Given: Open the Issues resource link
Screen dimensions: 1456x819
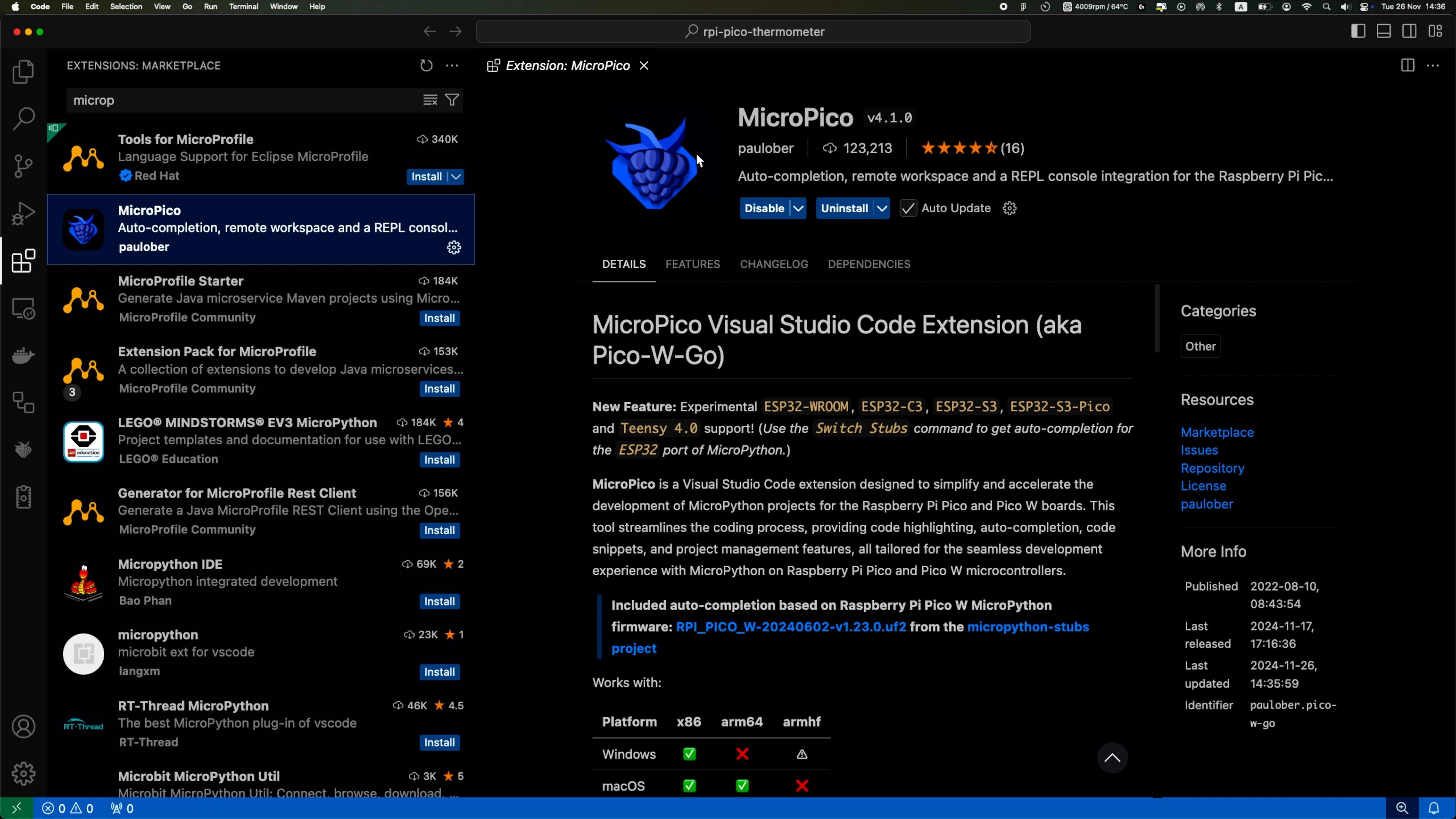Looking at the screenshot, I should [x=1199, y=450].
